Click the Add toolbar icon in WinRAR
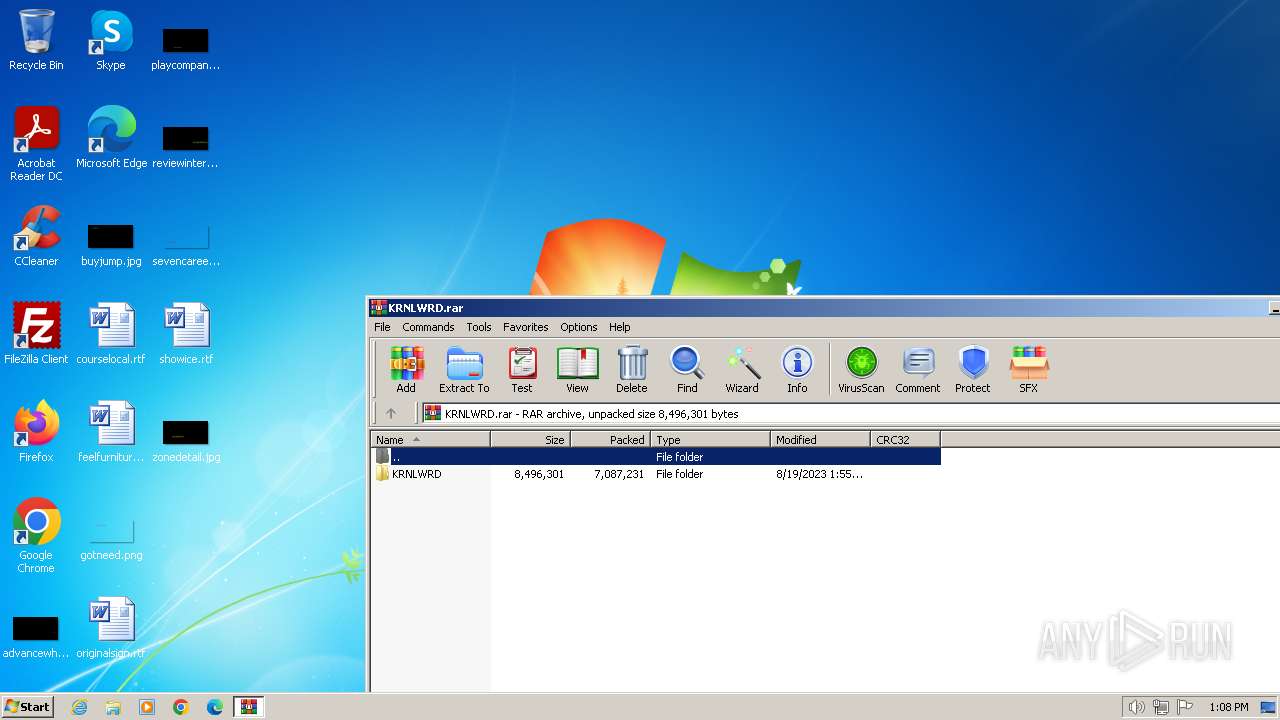 [x=406, y=370]
